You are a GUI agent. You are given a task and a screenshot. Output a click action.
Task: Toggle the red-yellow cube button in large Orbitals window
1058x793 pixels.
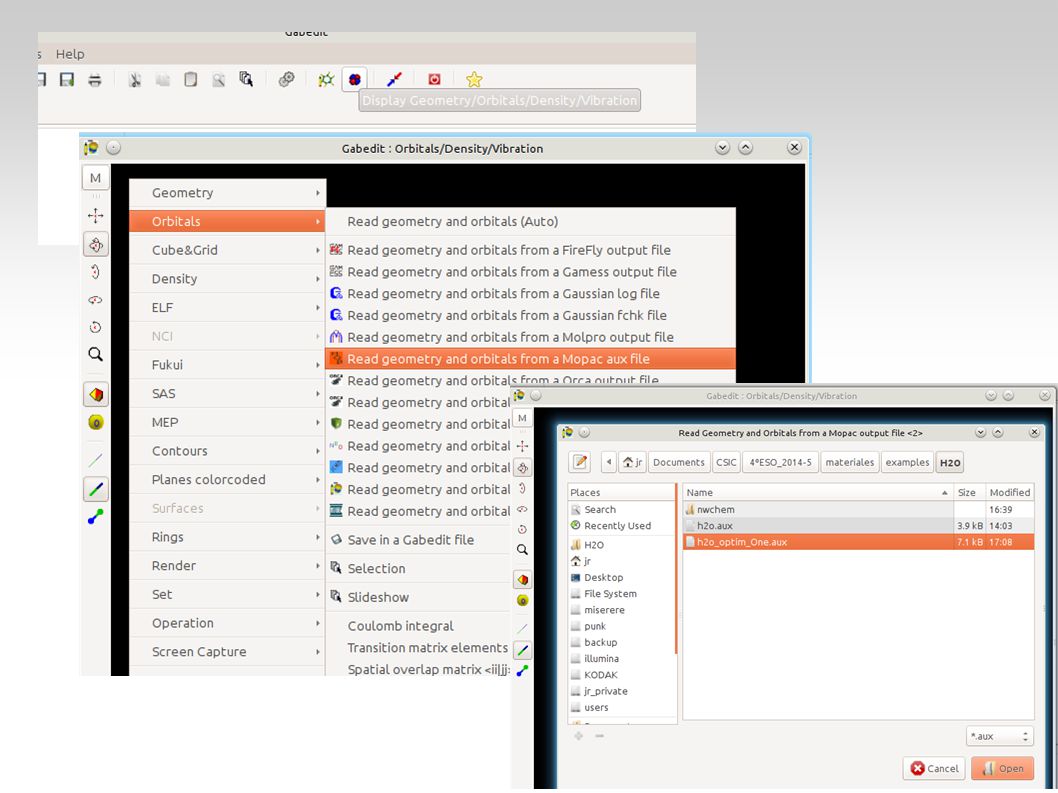(x=95, y=394)
